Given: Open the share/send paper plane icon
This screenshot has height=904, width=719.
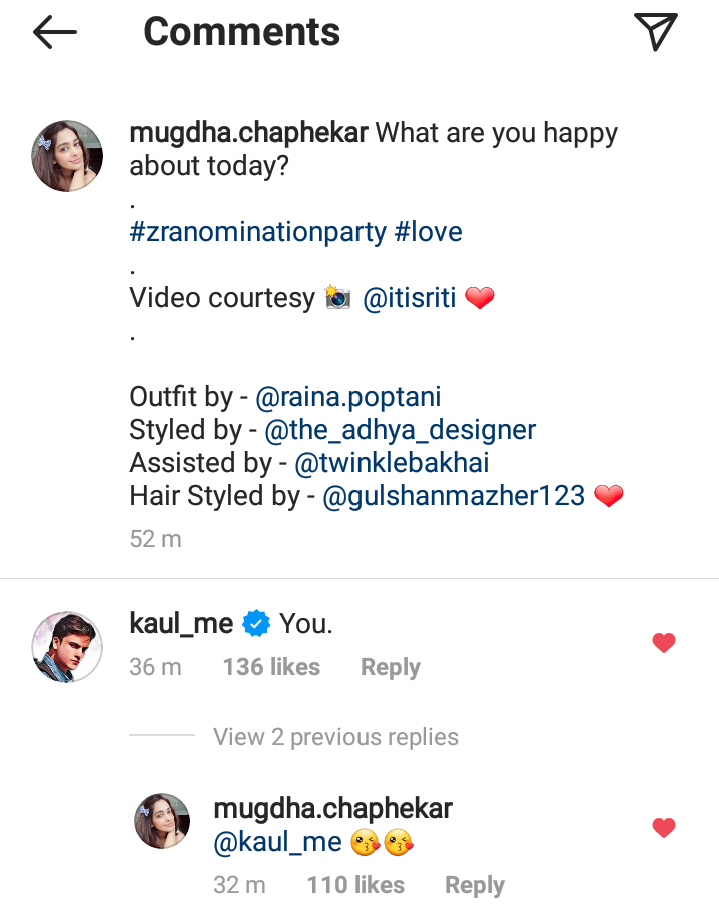Looking at the screenshot, I should (656, 32).
